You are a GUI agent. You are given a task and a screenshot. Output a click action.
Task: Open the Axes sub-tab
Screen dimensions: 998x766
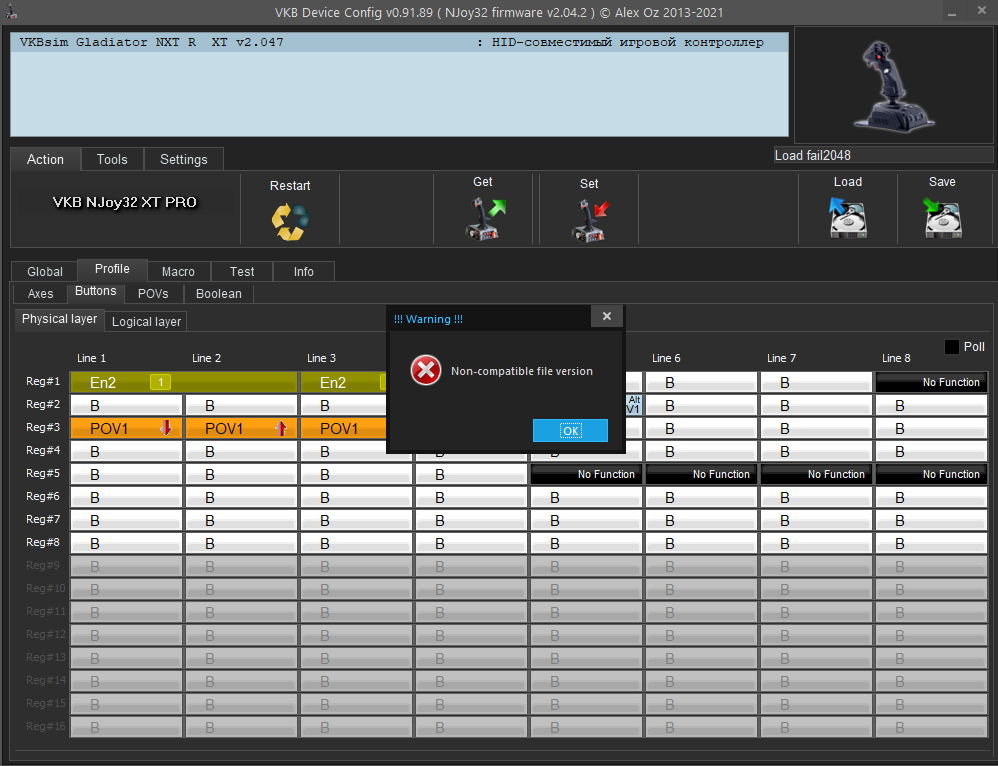pos(40,294)
